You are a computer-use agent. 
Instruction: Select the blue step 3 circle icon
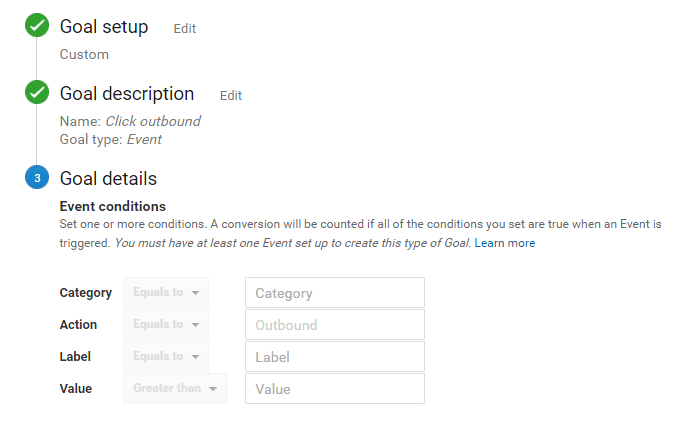(37, 177)
